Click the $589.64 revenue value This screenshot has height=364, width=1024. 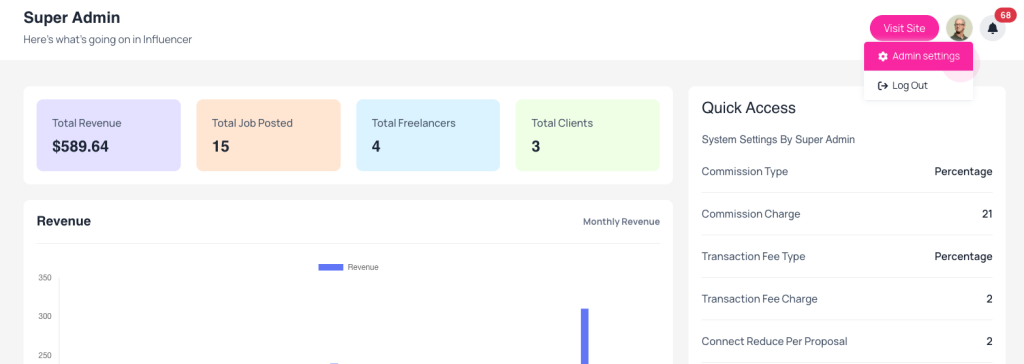(80, 146)
